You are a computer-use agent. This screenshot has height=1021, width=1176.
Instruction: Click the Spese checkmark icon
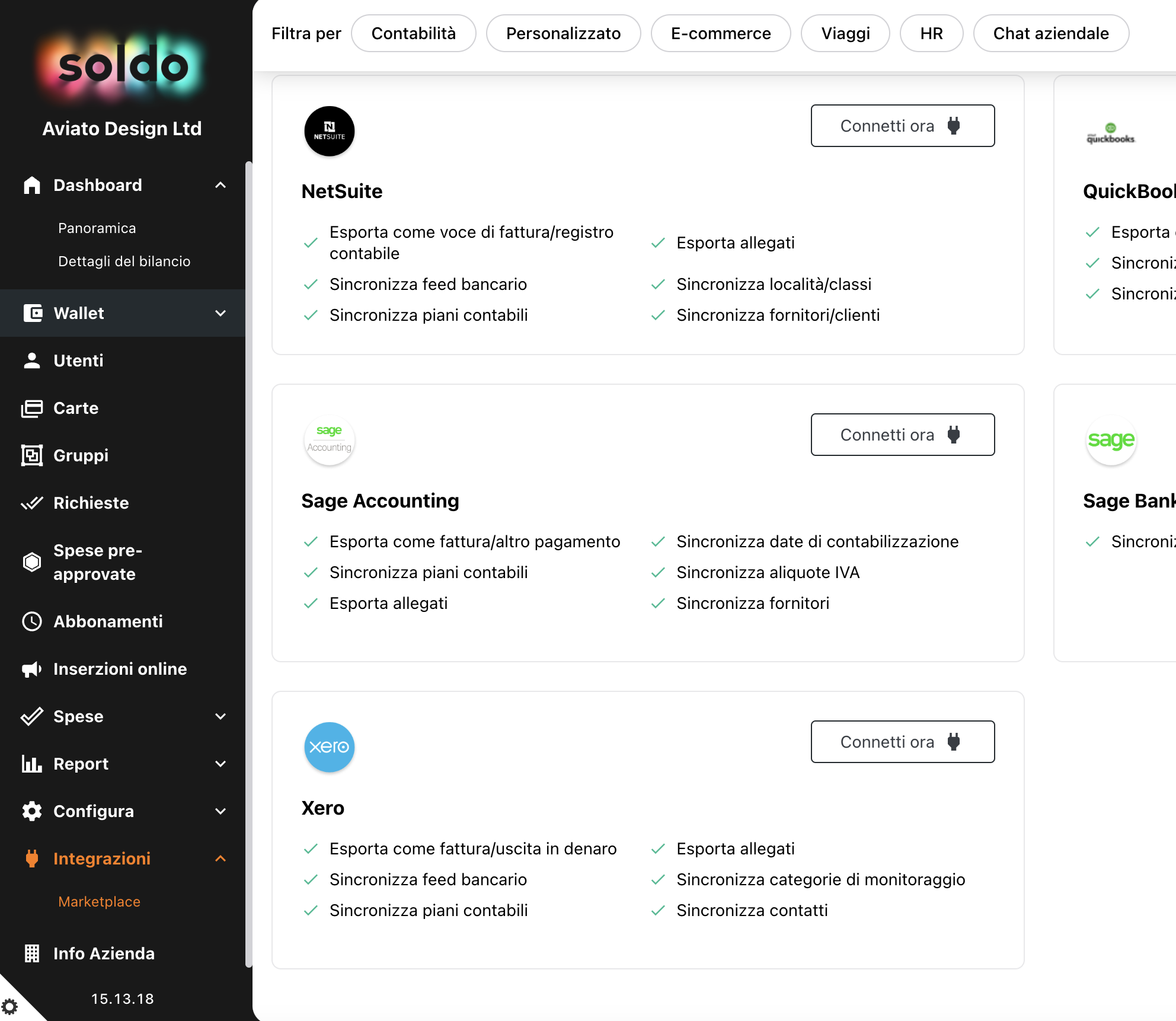click(x=32, y=716)
